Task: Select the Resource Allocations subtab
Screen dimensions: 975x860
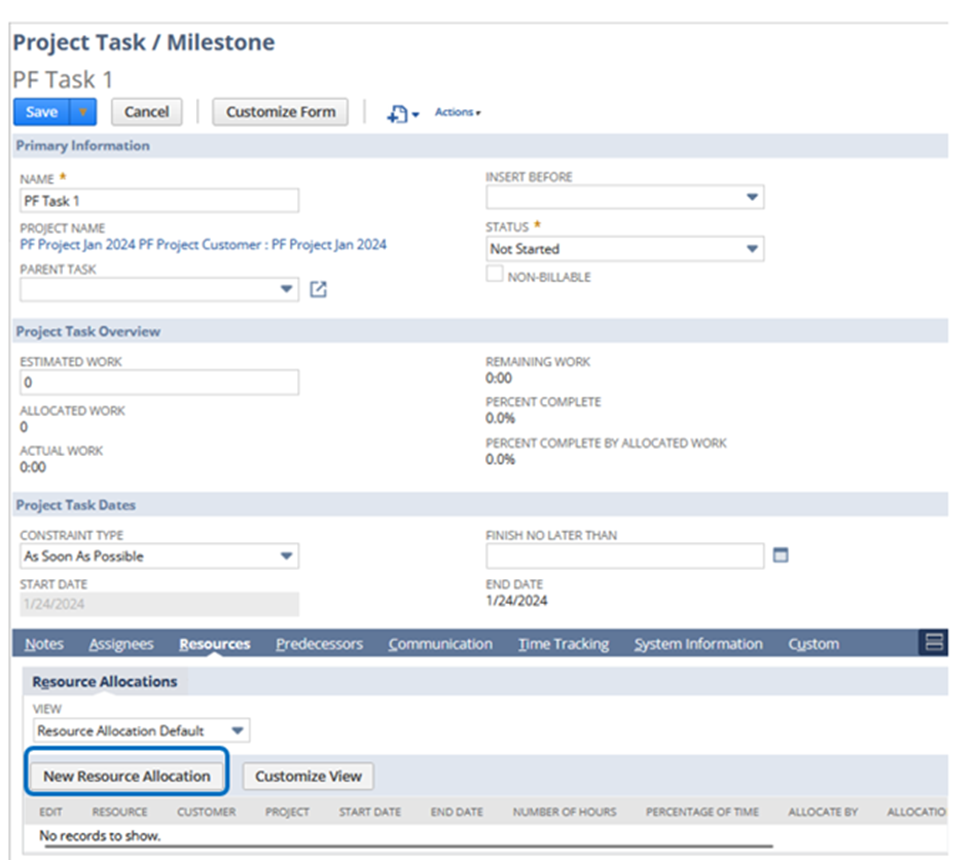Action: pyautogui.click(x=105, y=682)
